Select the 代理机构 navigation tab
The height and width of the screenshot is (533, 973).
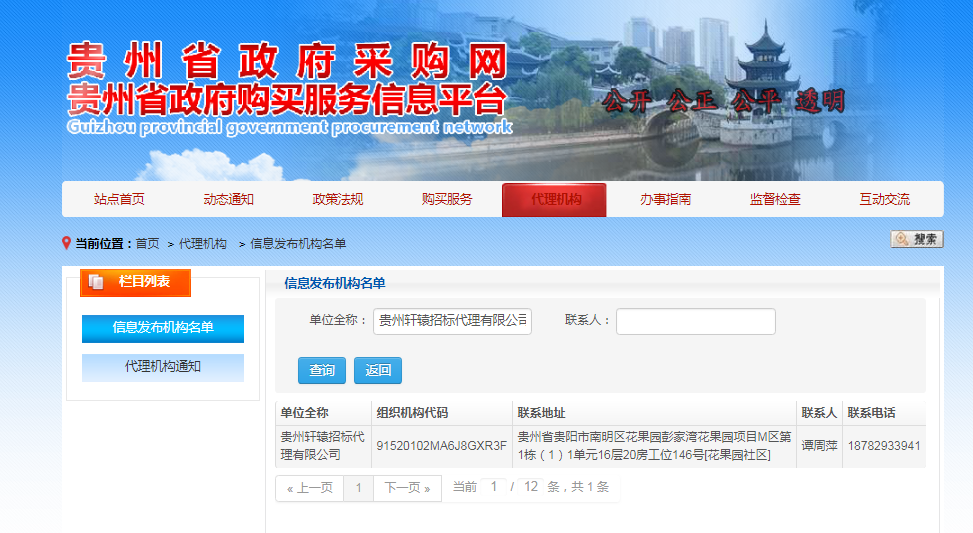pos(556,199)
